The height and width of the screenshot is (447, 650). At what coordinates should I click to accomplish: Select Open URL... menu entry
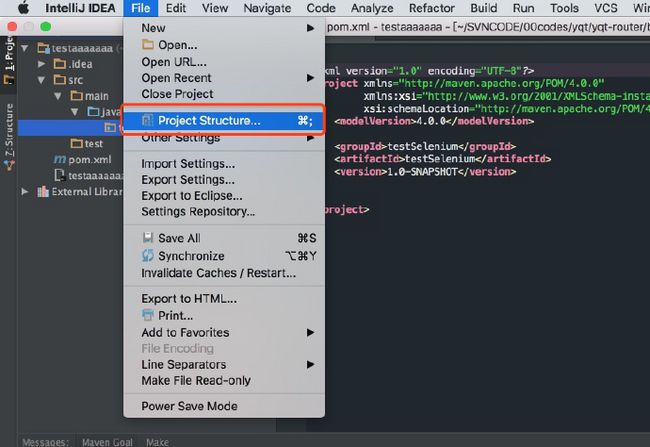pyautogui.click(x=224, y=62)
